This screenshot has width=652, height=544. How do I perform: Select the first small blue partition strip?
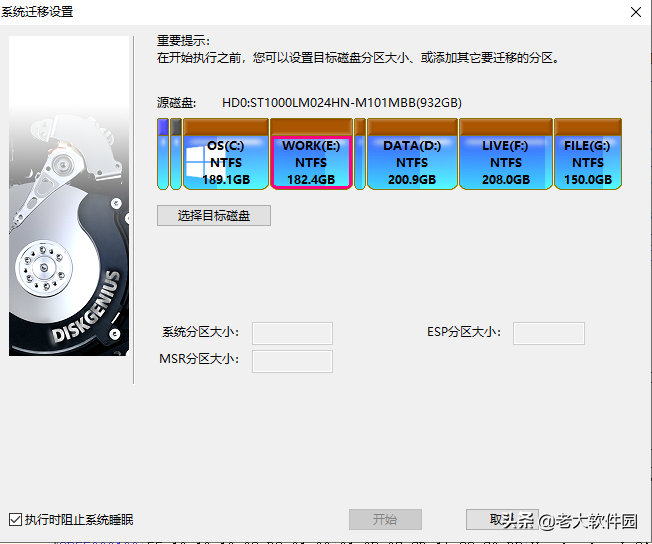click(163, 154)
